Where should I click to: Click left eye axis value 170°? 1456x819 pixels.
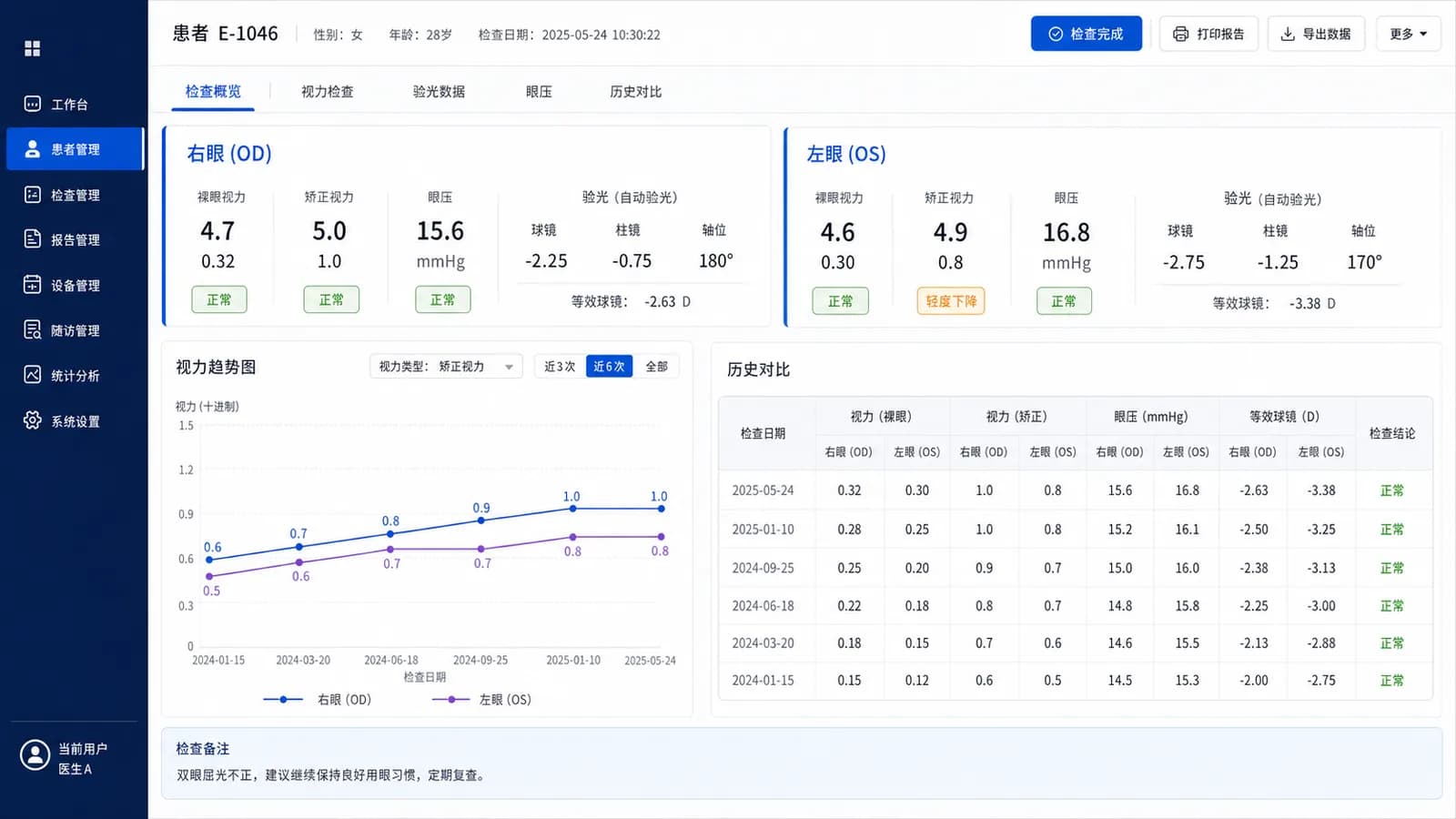point(1364,262)
